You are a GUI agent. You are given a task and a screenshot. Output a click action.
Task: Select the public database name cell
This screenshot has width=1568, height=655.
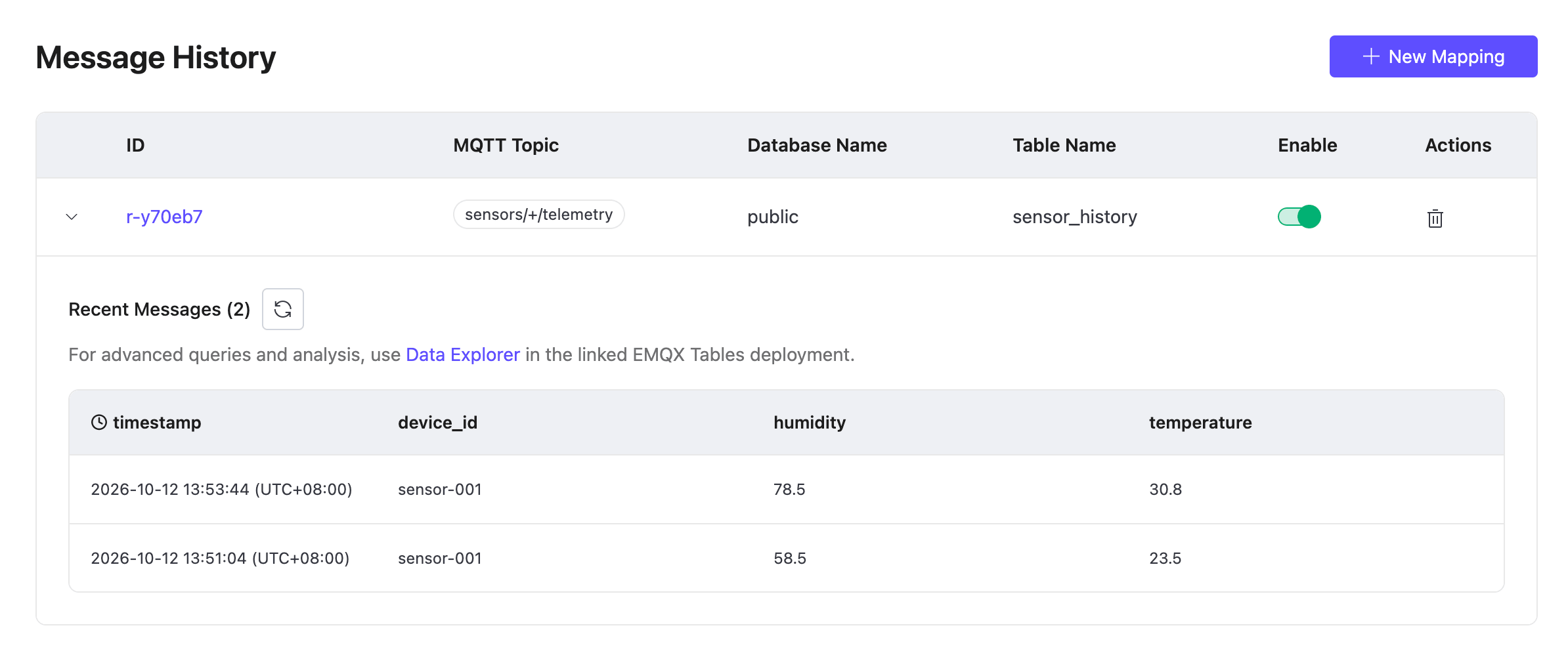click(x=773, y=217)
